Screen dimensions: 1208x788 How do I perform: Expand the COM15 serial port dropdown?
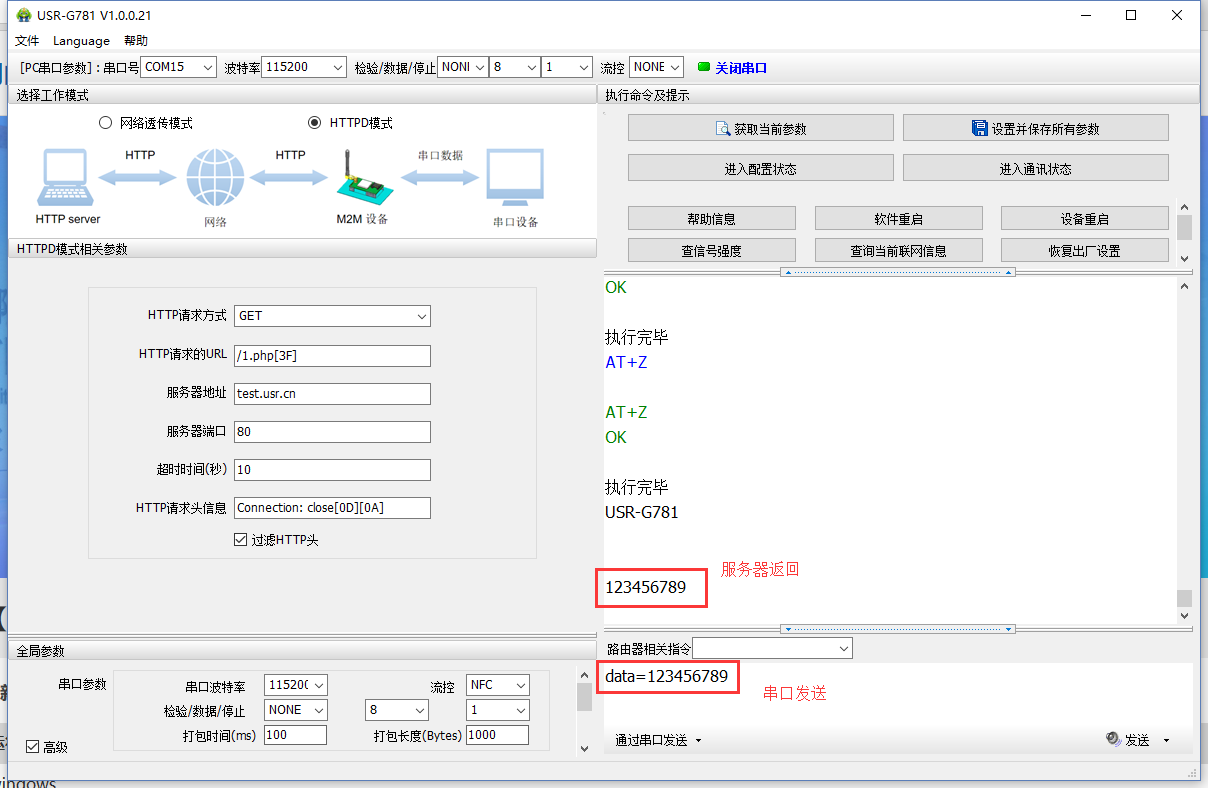coord(207,67)
